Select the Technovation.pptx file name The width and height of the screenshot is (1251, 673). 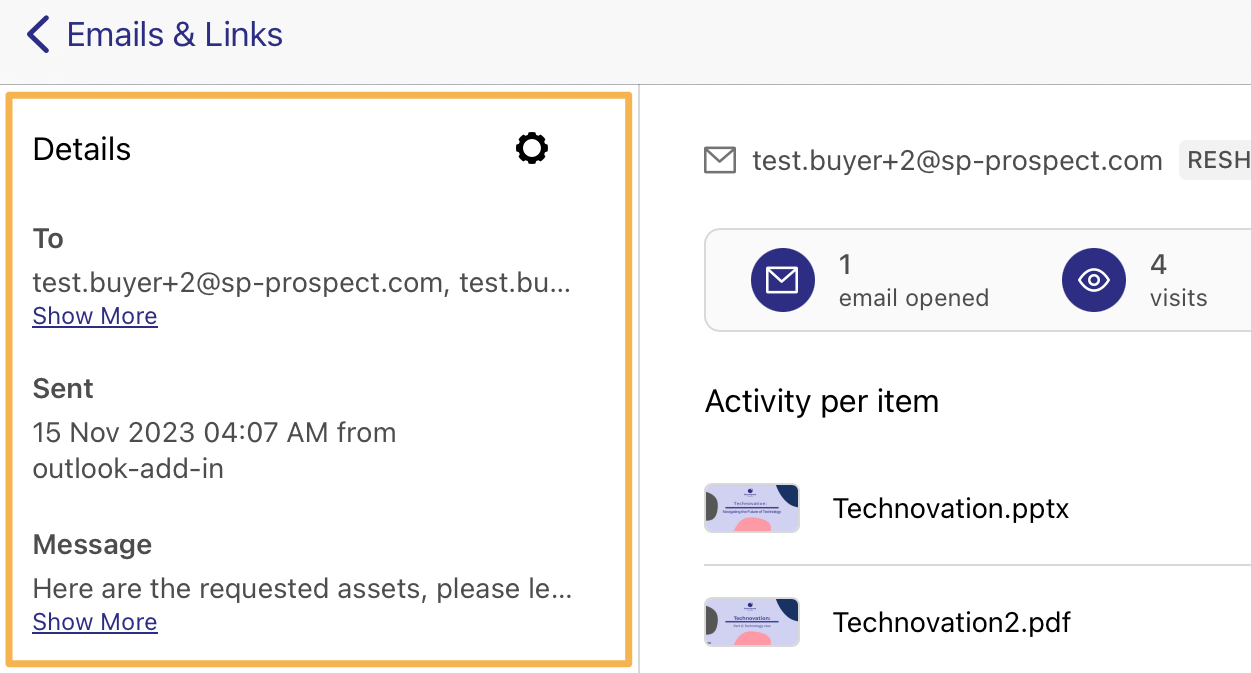click(951, 508)
